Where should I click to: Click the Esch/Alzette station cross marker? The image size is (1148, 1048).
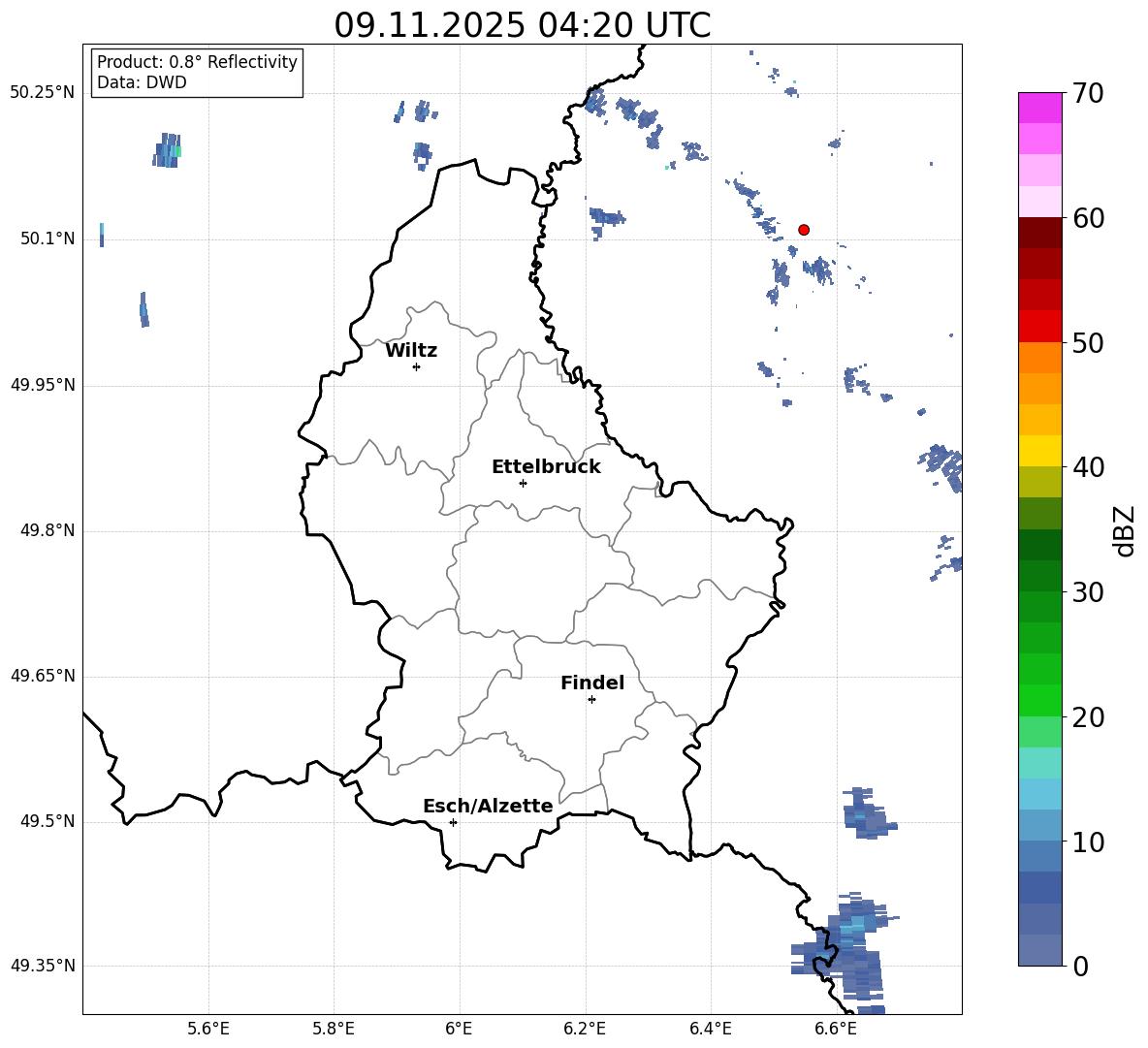point(453,822)
